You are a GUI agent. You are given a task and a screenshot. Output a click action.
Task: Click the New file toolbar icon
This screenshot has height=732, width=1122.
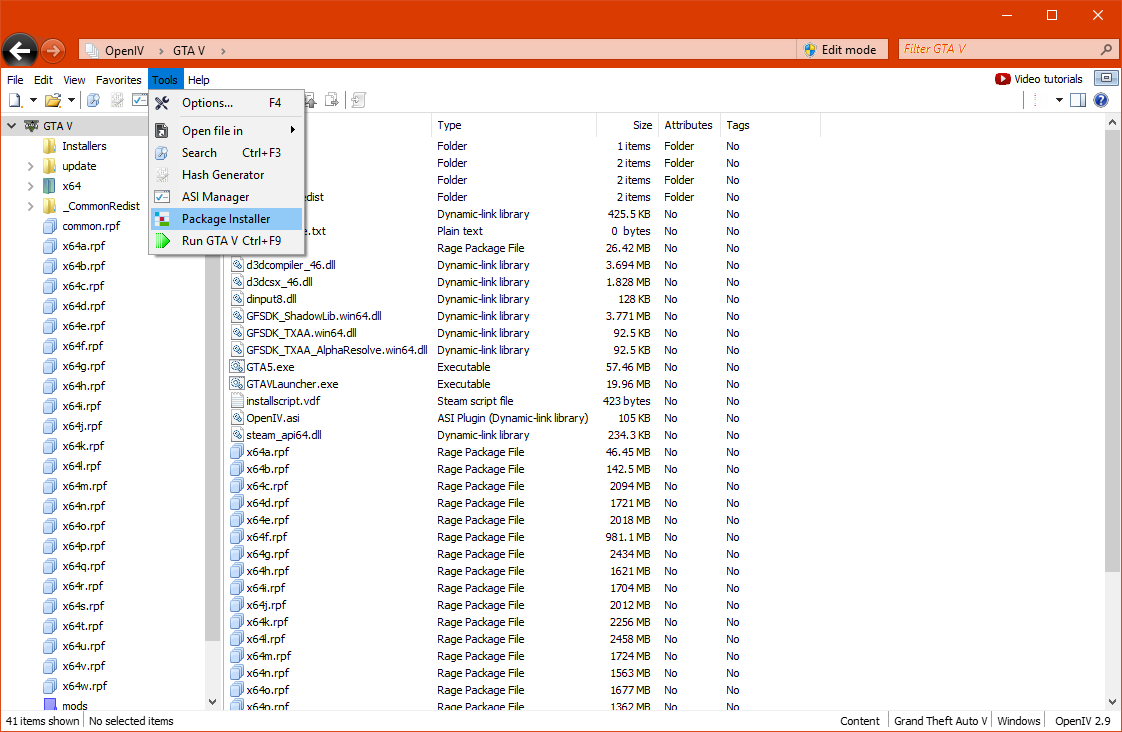16,100
